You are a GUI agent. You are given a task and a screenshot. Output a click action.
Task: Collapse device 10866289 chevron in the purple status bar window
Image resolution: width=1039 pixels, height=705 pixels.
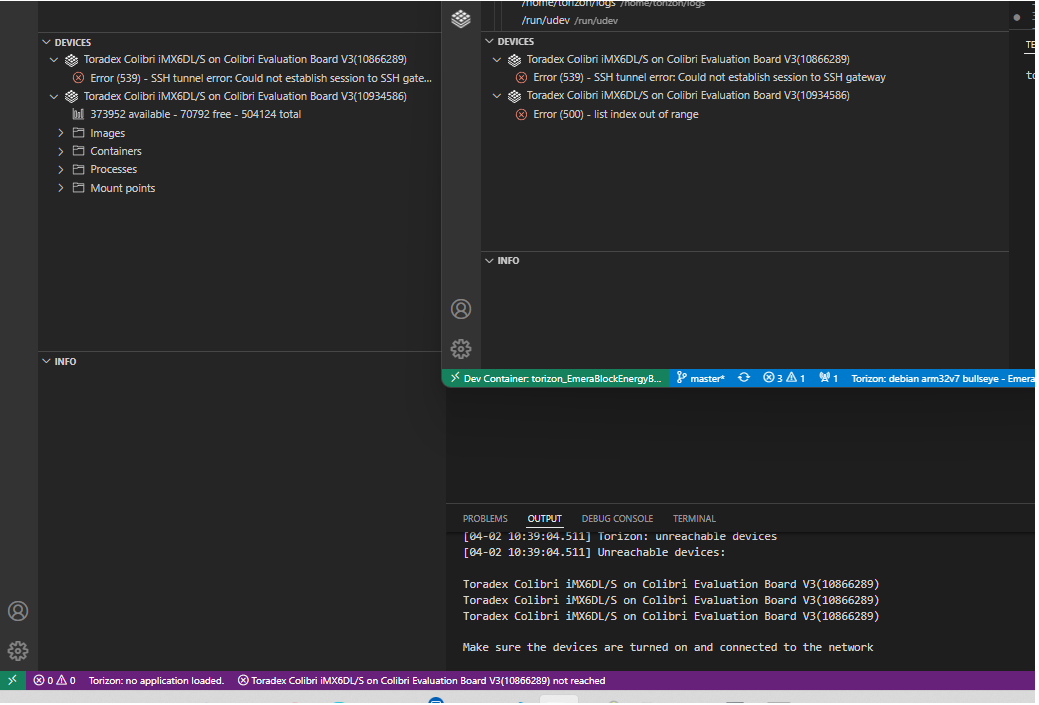click(54, 60)
